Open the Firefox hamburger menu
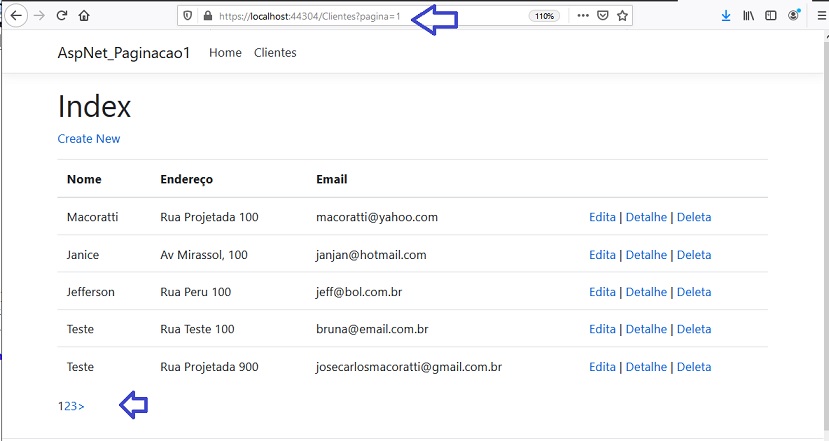 (822, 16)
